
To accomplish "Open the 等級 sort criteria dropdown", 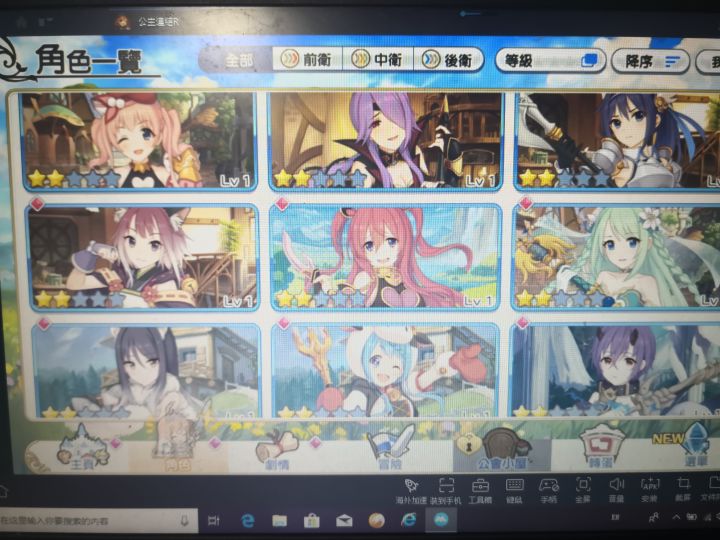I will (x=550, y=61).
